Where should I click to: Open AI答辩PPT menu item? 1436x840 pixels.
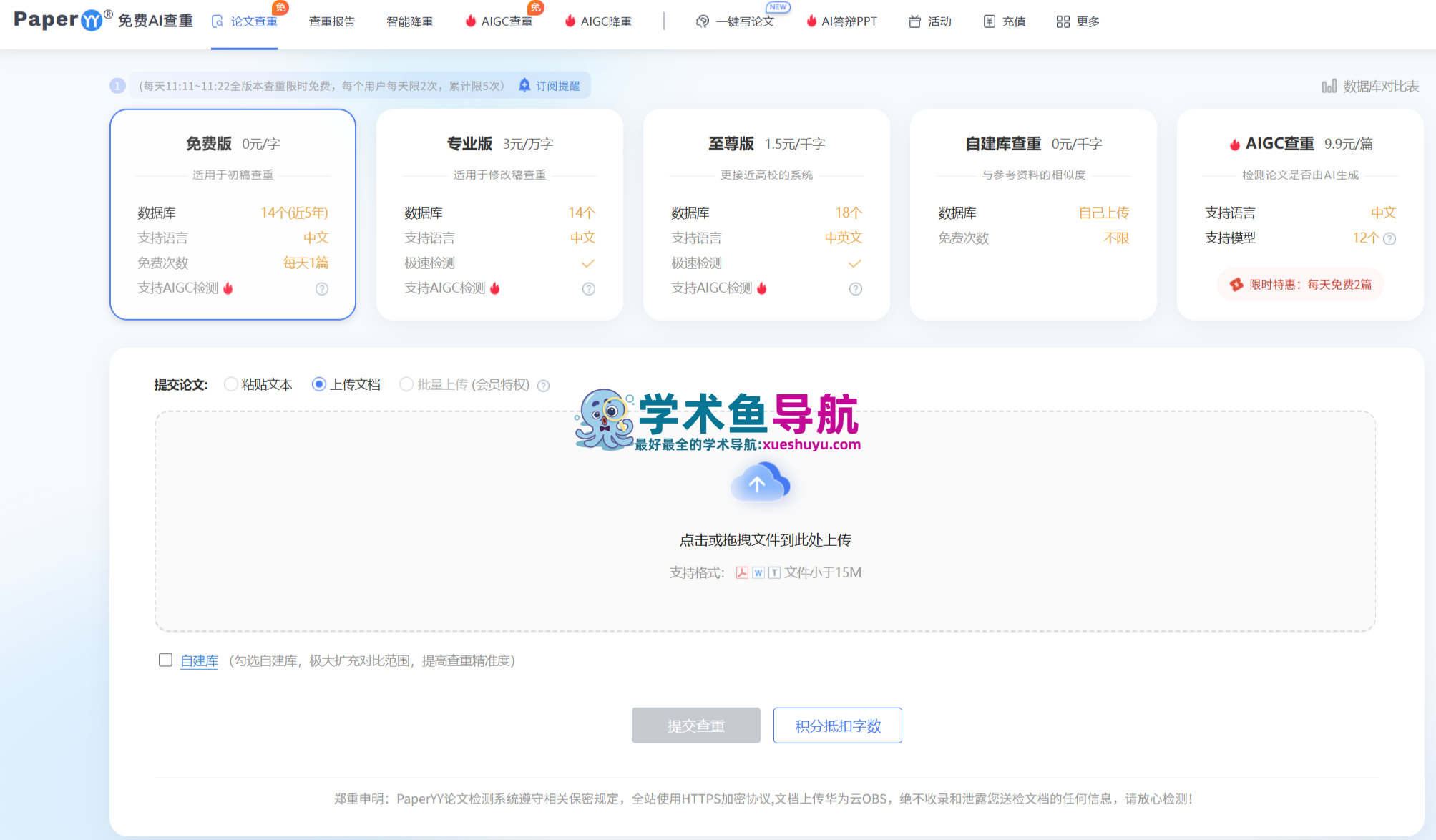(x=841, y=21)
